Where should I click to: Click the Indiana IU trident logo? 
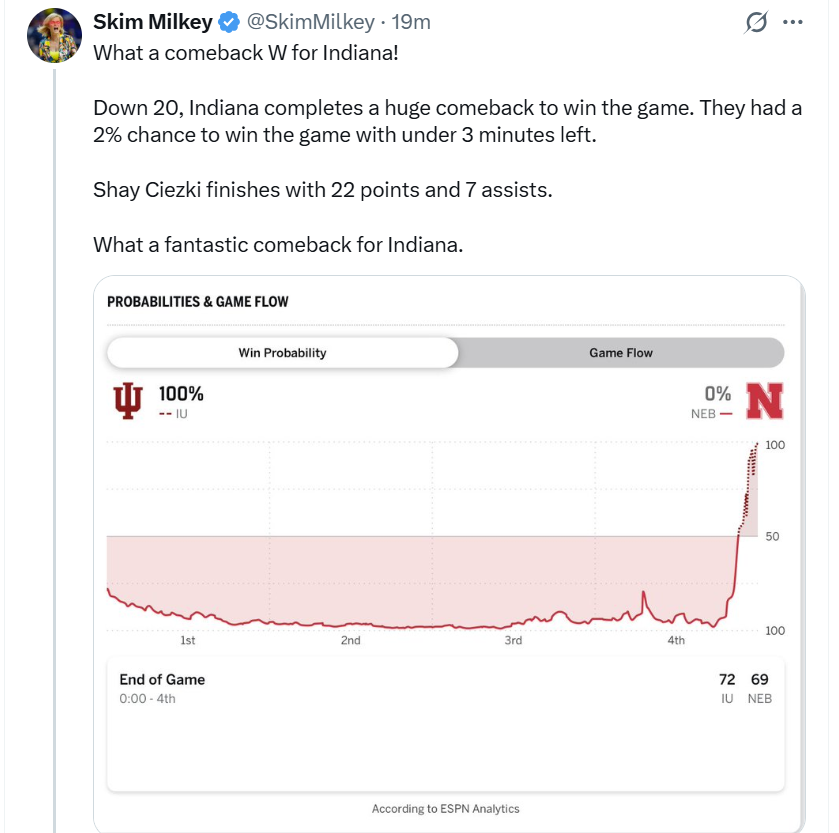(x=128, y=402)
